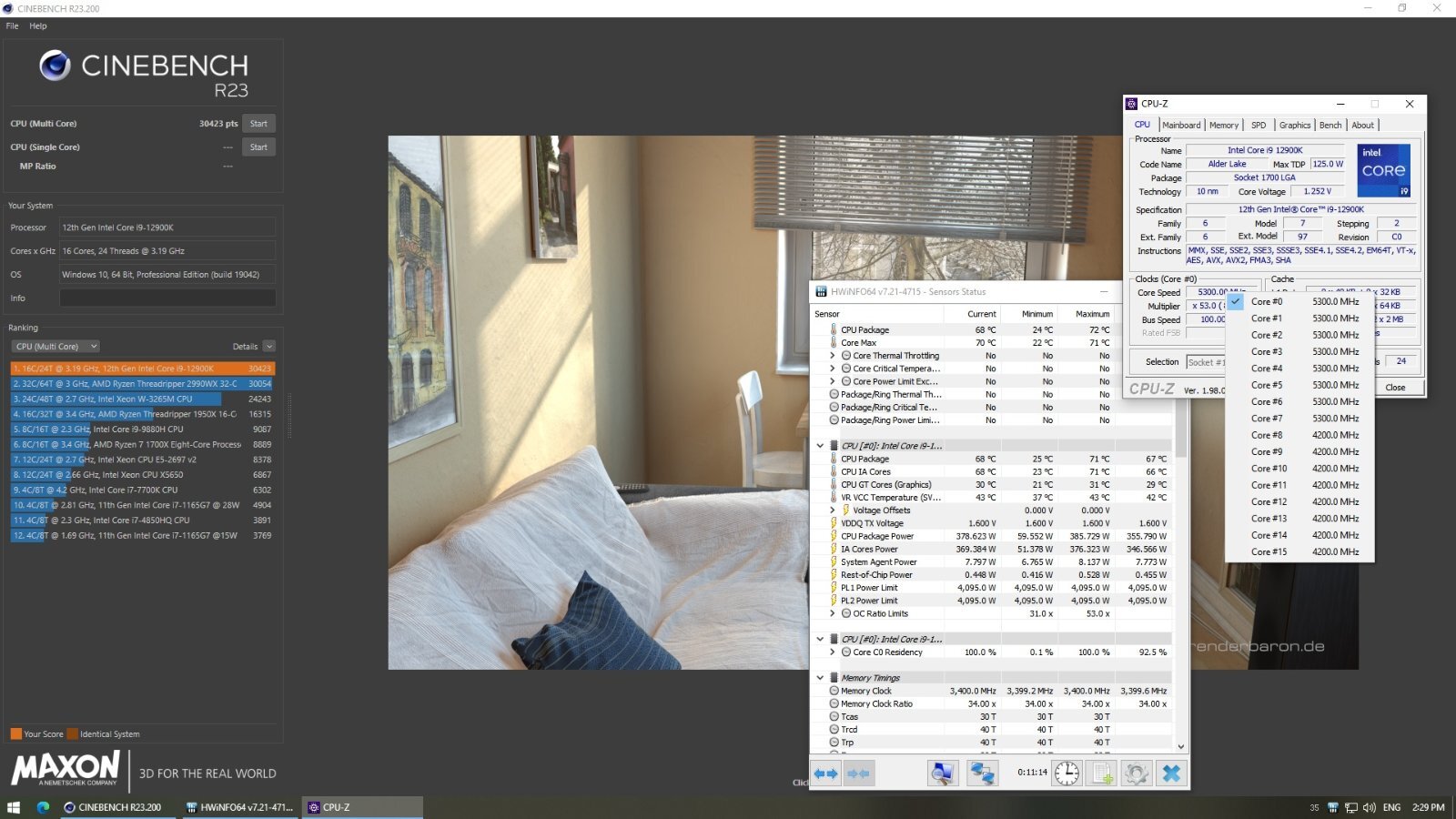Expand Voltage Offsets row
Viewport: 1456px width, 819px height.
click(x=832, y=511)
